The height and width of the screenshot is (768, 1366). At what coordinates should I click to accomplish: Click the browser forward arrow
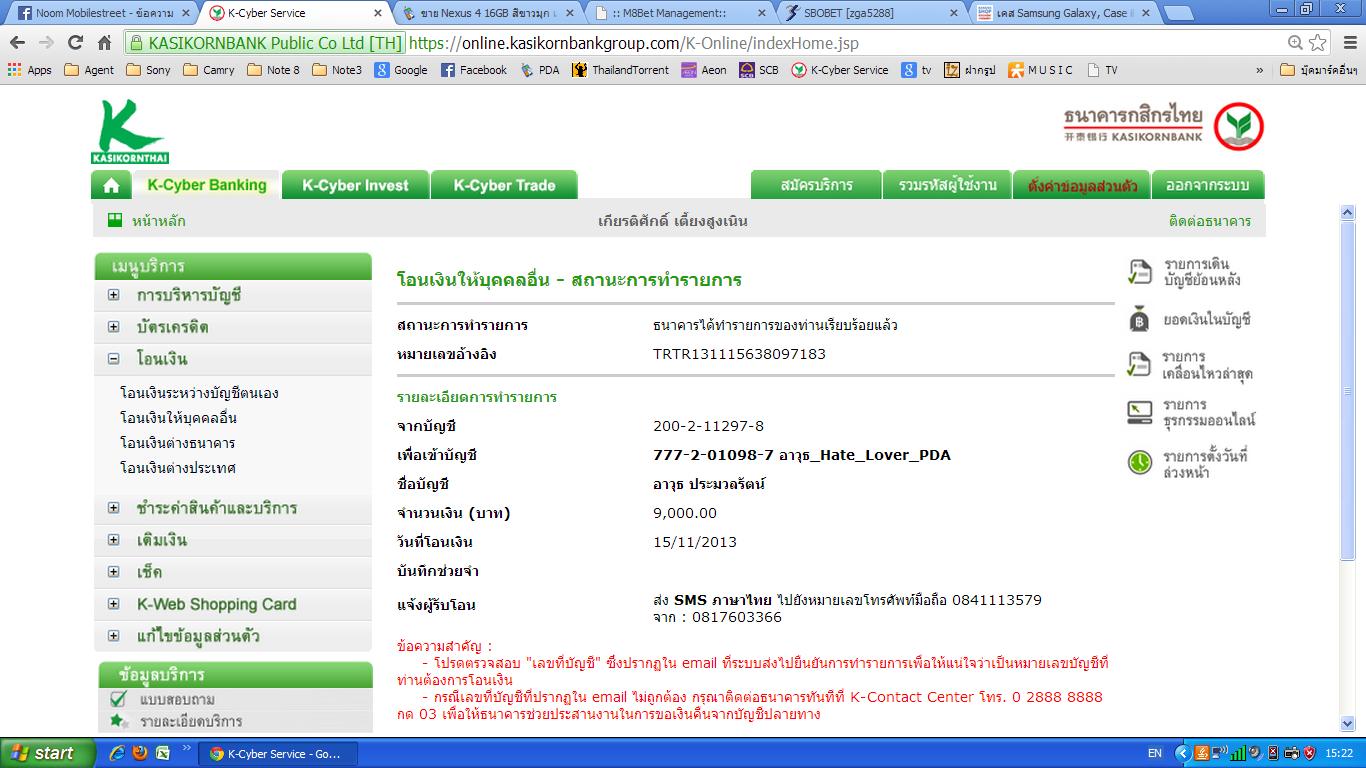coord(46,43)
